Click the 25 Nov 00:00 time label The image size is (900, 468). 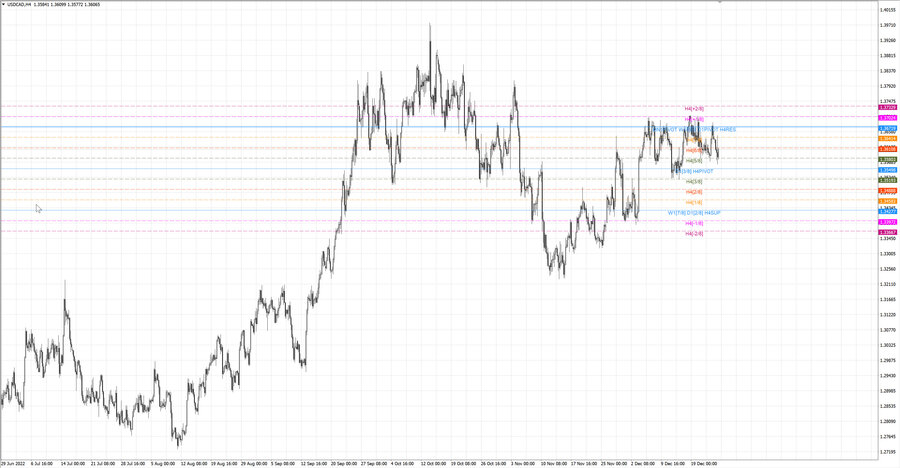pyautogui.click(x=614, y=463)
